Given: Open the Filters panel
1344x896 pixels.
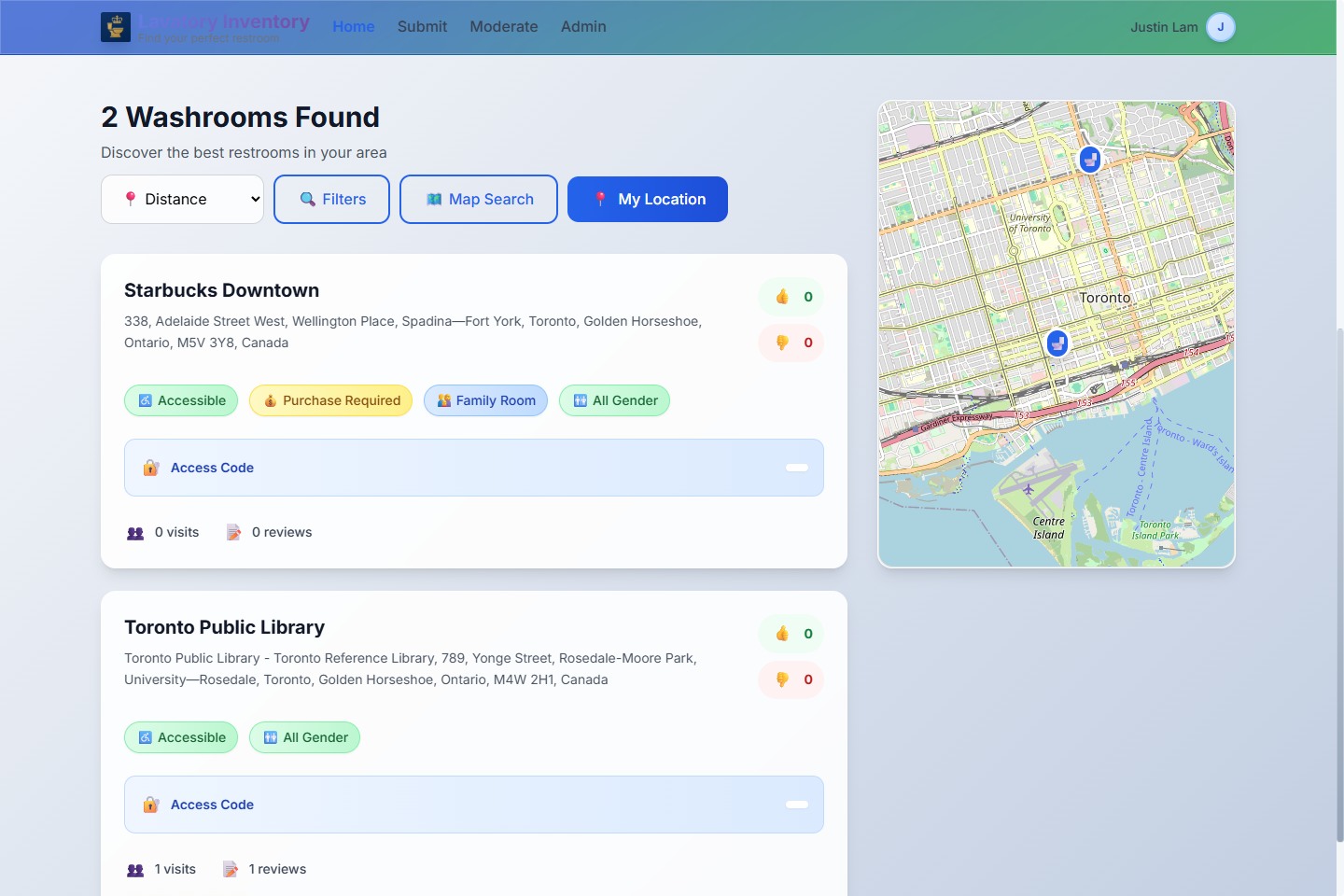Looking at the screenshot, I should 331,199.
